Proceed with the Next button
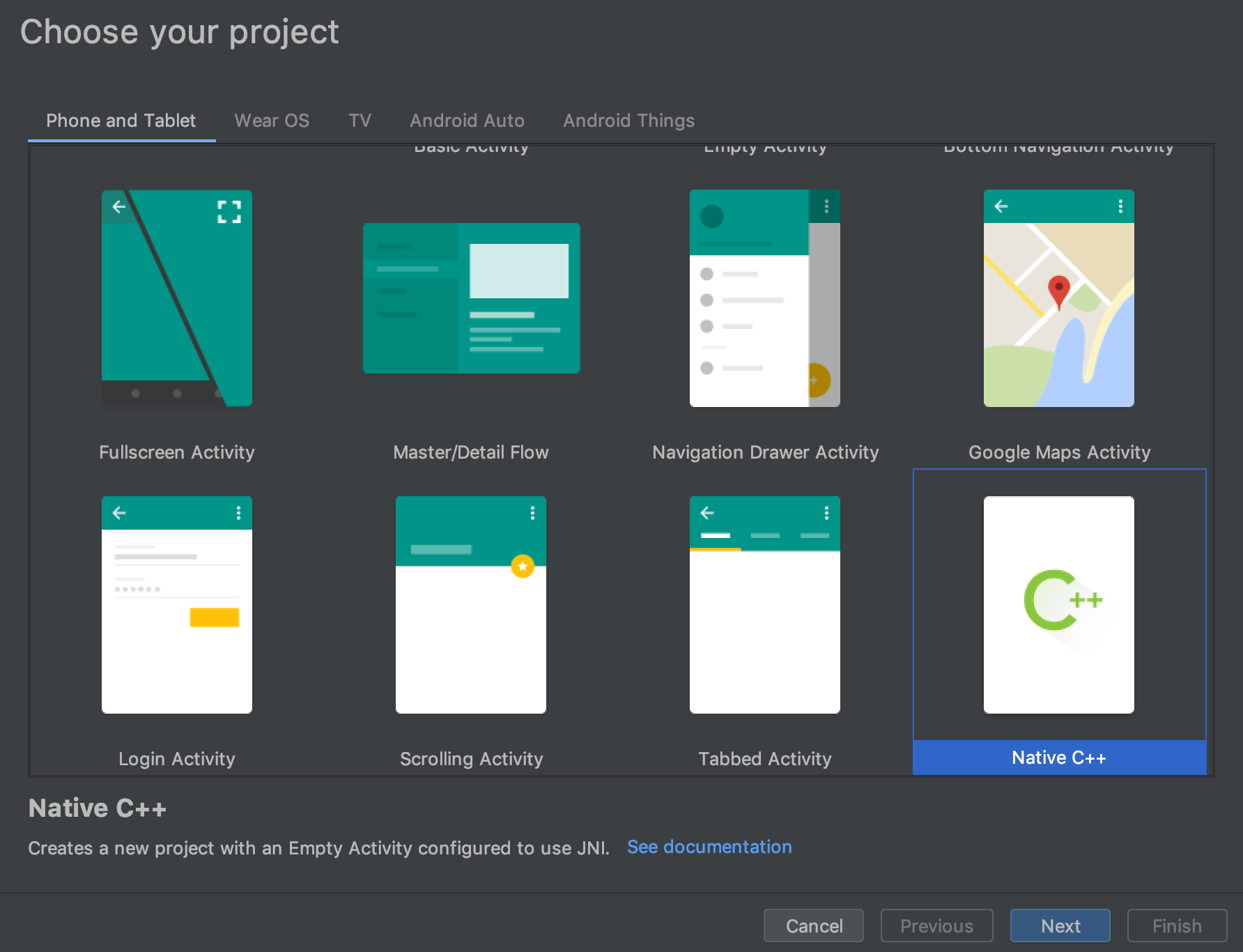 coord(1060,926)
